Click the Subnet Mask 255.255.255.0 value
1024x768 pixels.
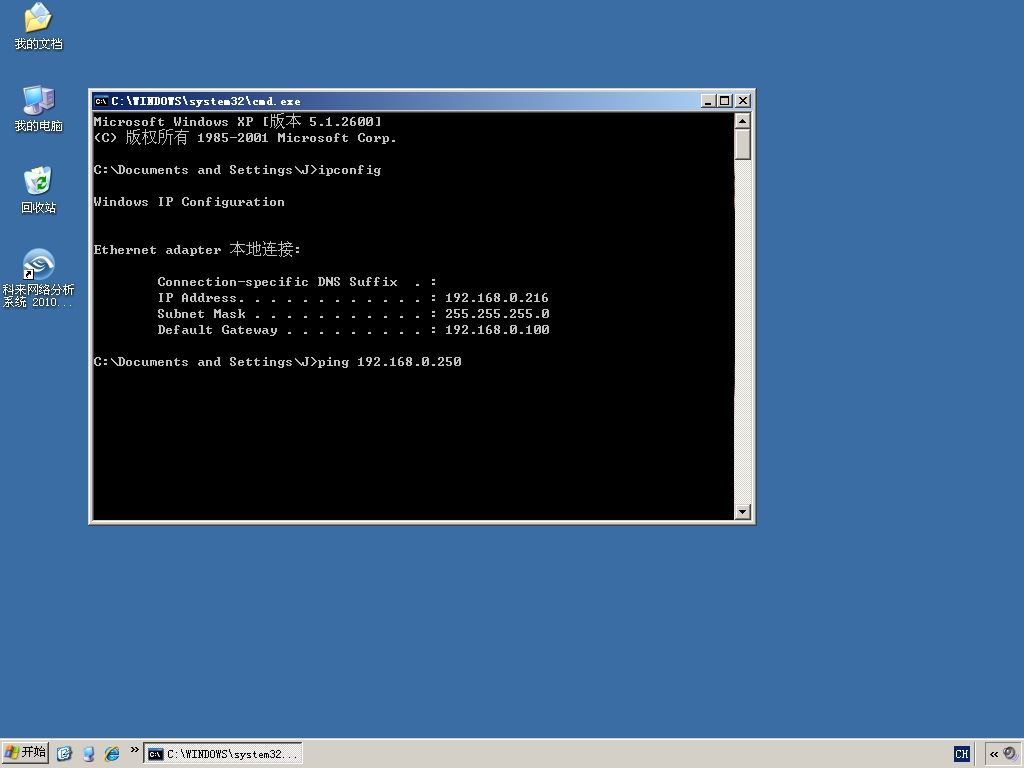tap(497, 313)
